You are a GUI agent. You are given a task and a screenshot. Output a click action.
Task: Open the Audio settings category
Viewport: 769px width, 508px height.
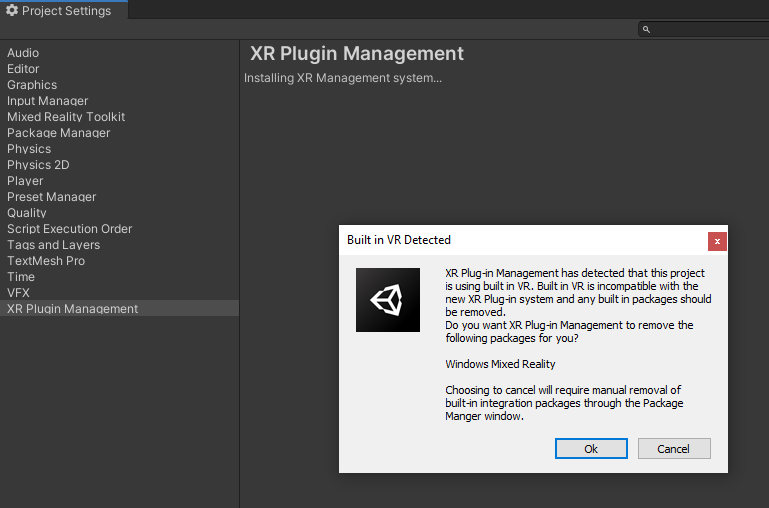click(x=119, y=53)
